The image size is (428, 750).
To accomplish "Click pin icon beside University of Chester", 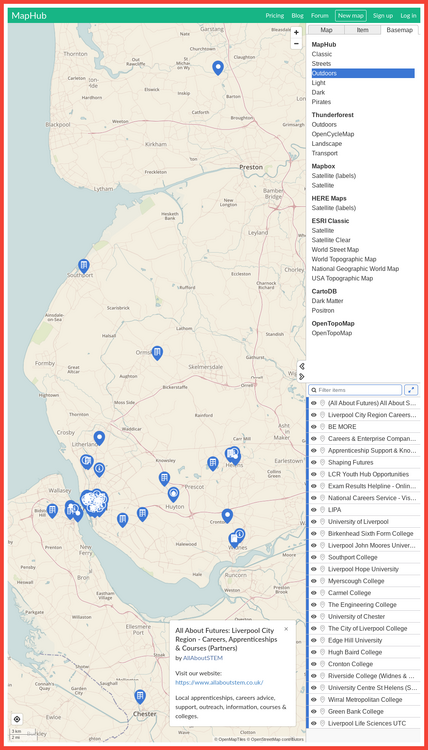I will (322, 617).
